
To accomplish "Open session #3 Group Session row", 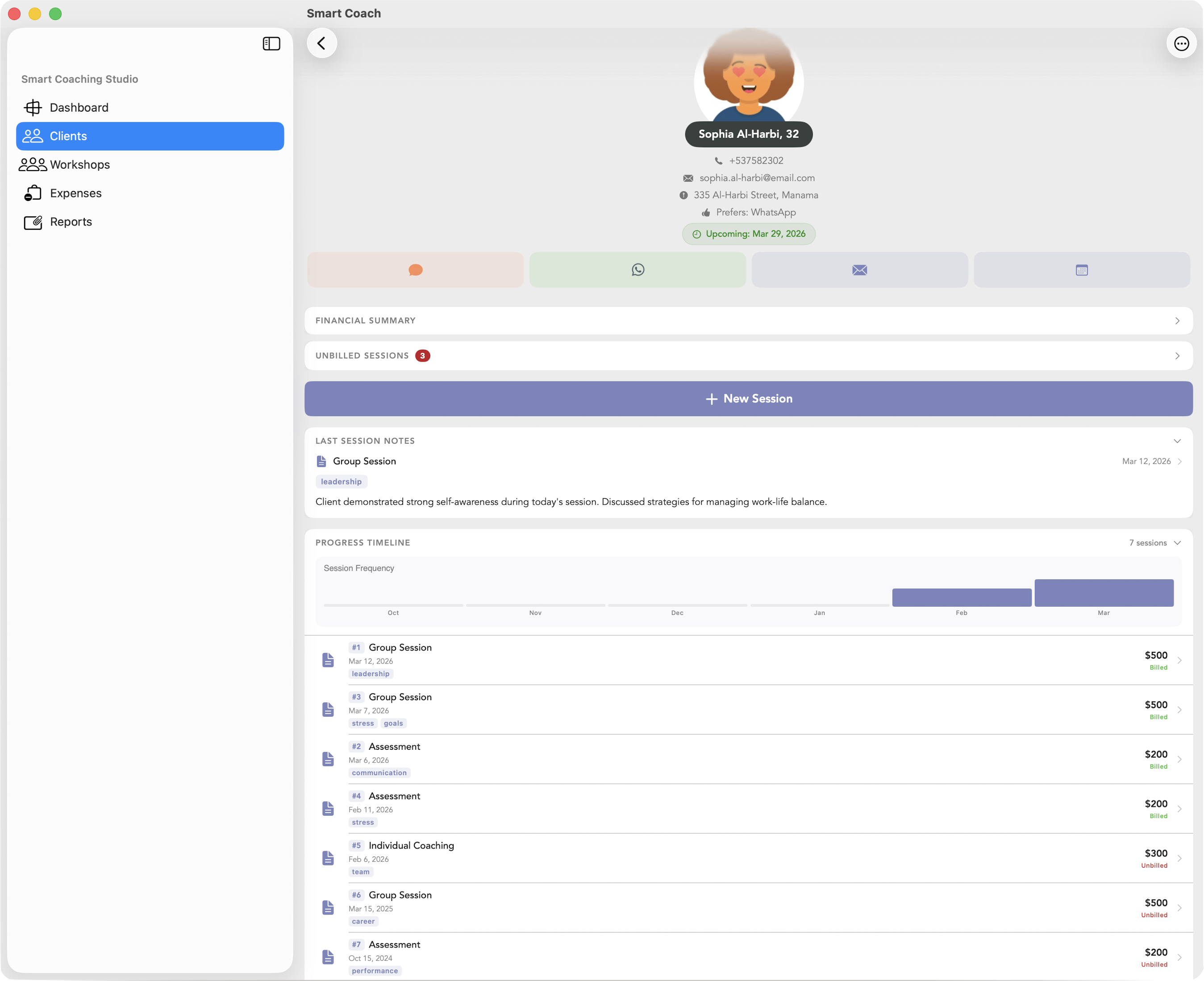I will coord(748,710).
